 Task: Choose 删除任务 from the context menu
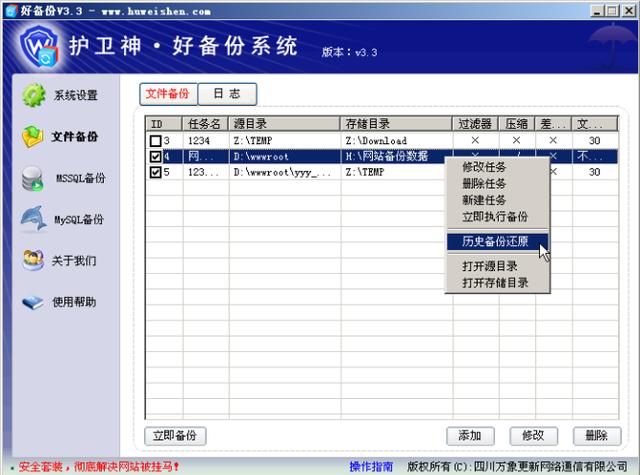[x=484, y=184]
